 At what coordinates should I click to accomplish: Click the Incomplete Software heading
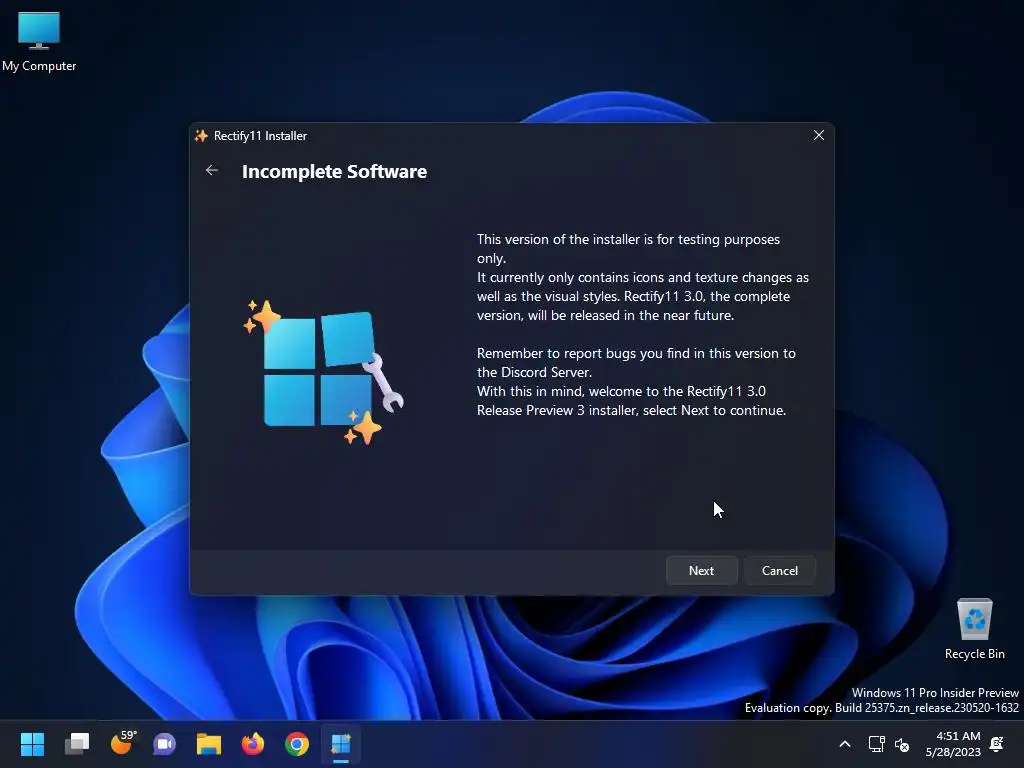pos(334,171)
